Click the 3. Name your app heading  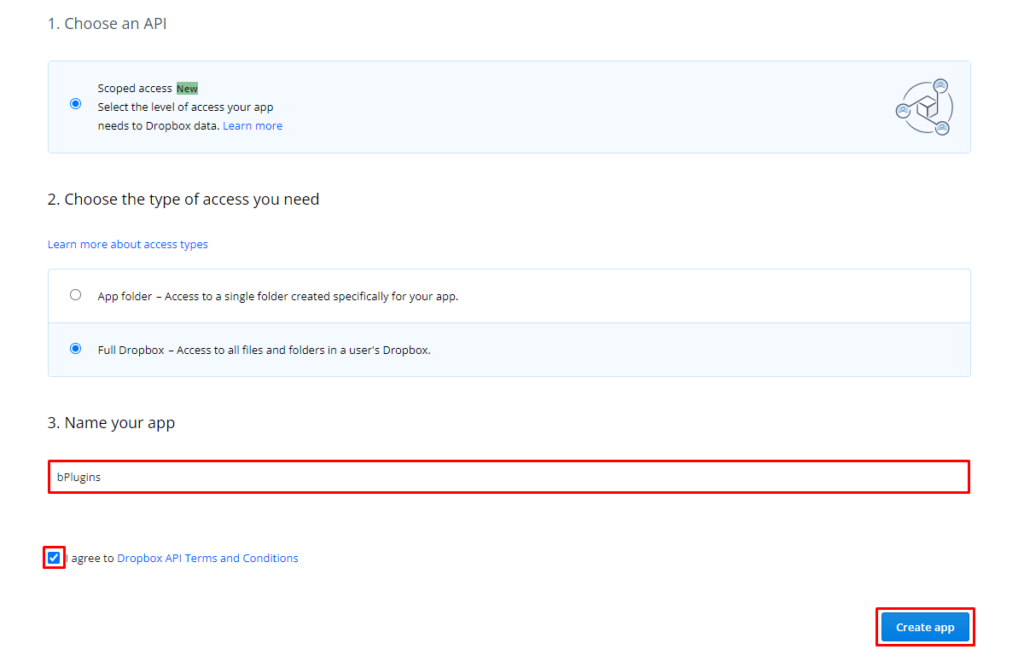pos(111,423)
